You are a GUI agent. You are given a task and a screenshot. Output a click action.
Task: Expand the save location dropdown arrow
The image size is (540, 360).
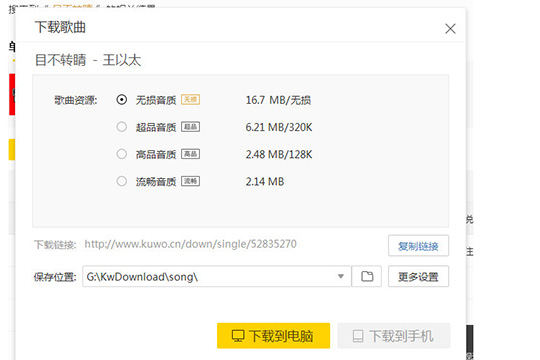pos(341,276)
